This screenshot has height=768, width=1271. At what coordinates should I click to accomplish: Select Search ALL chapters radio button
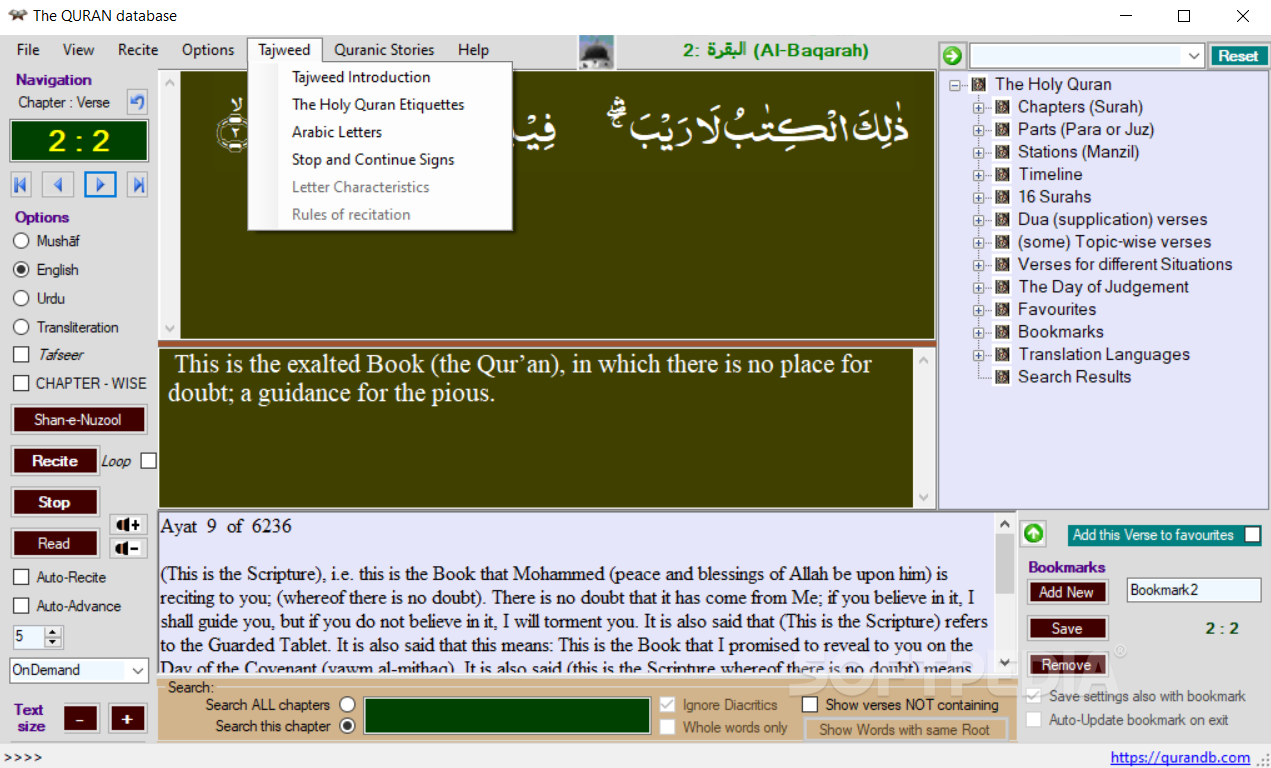(x=348, y=705)
